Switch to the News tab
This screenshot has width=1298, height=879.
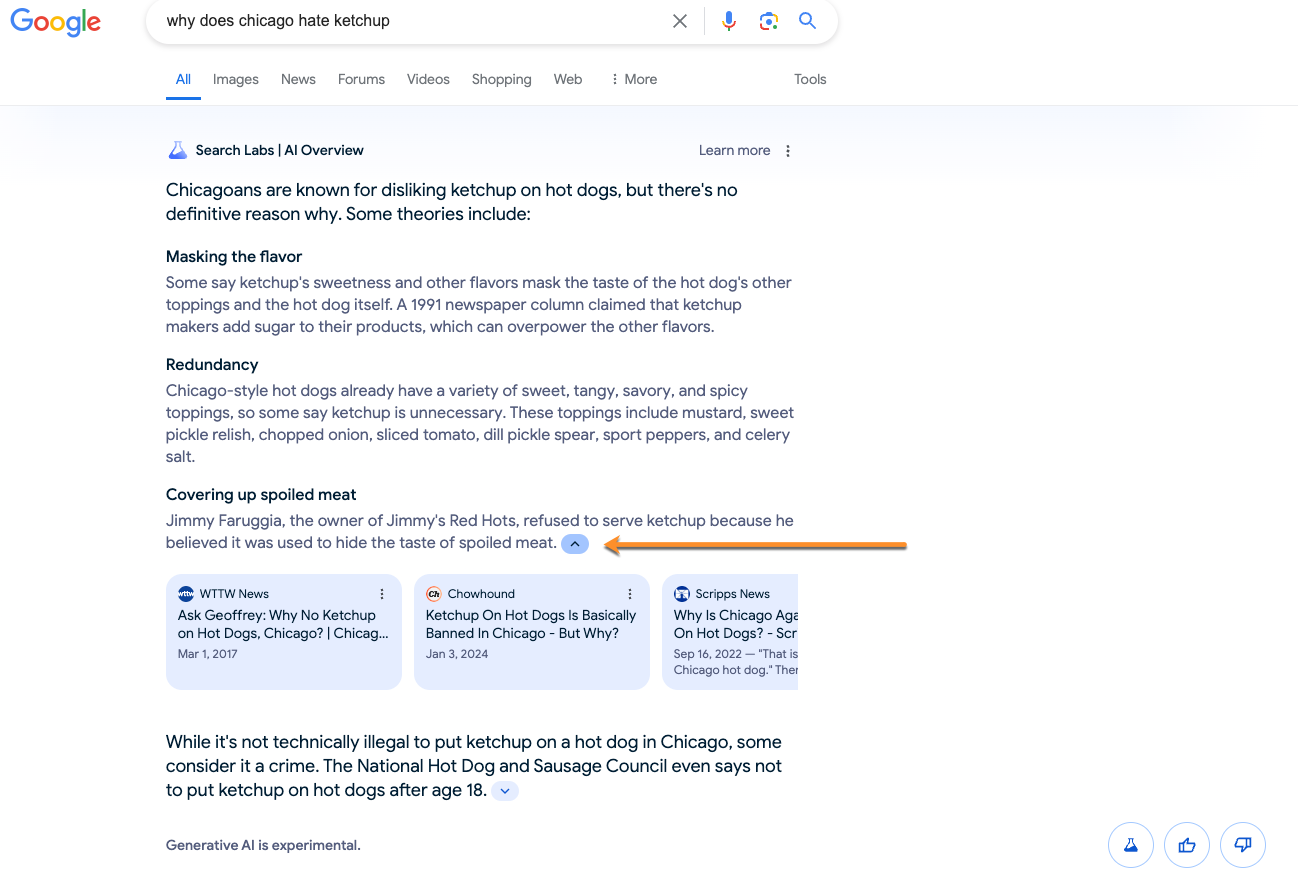pos(298,79)
